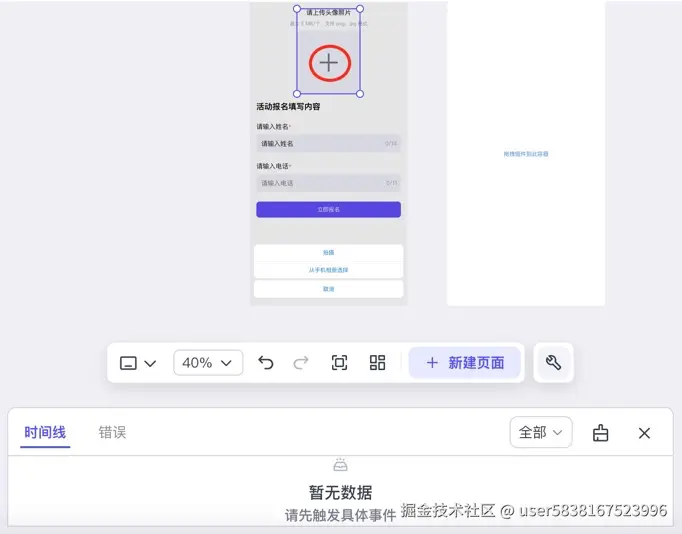682x534 pixels.
Task: Redo the reverted canvas action
Action: click(x=301, y=363)
